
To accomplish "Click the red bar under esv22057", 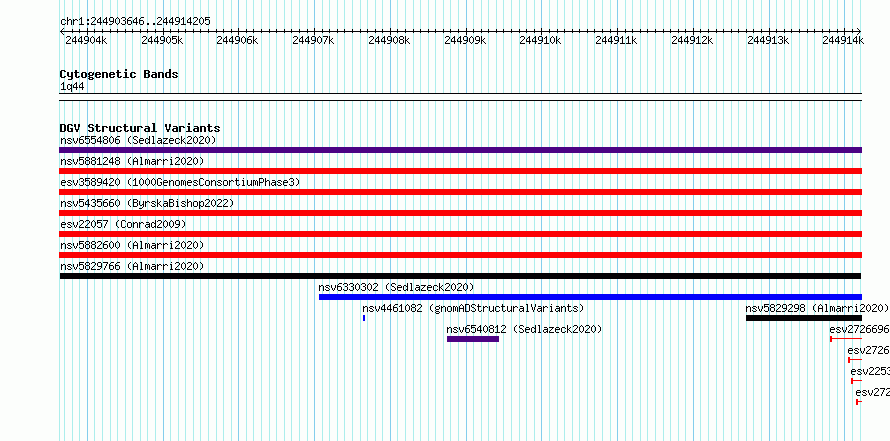I will tap(460, 234).
